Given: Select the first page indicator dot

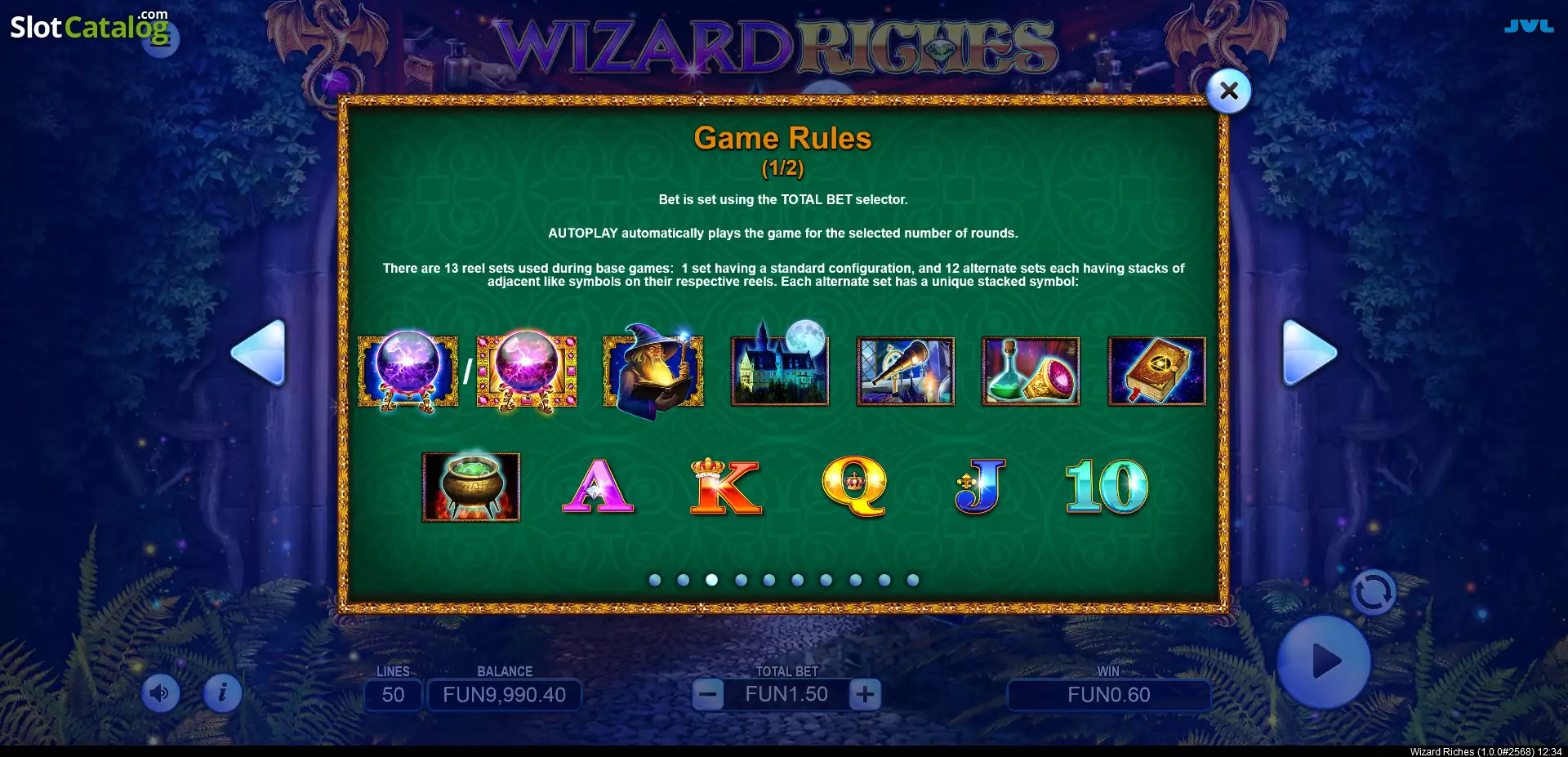Looking at the screenshot, I should click(655, 580).
